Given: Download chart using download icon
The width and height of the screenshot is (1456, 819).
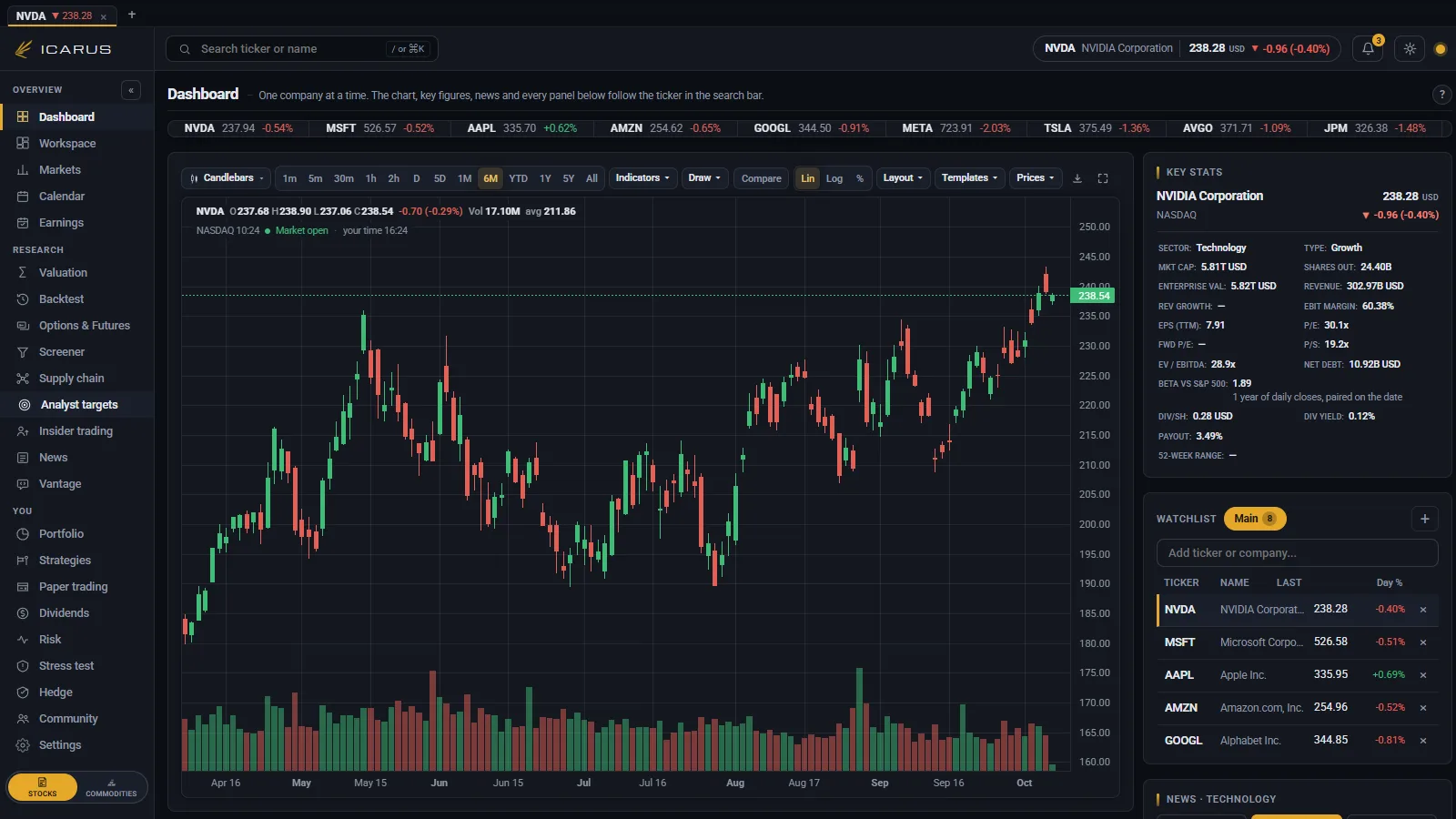Looking at the screenshot, I should [x=1077, y=178].
